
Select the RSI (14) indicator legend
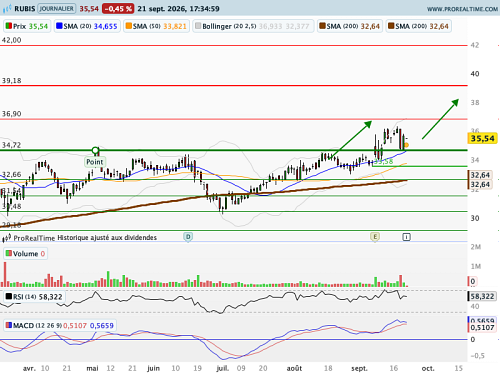[34, 297]
